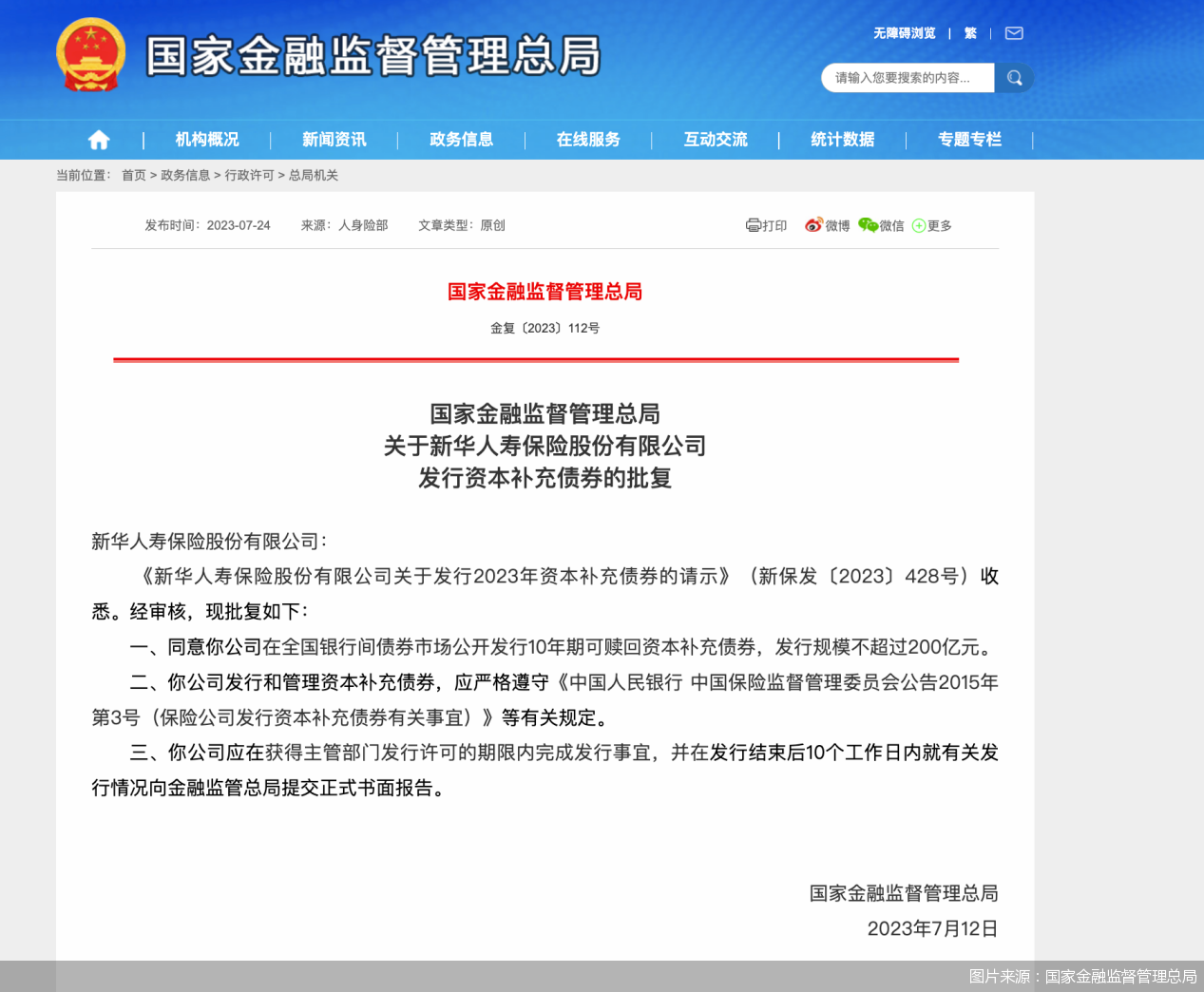The height and width of the screenshot is (992, 1204).
Task: Click 行政许可 breadcrumb link
Action: pos(249,176)
